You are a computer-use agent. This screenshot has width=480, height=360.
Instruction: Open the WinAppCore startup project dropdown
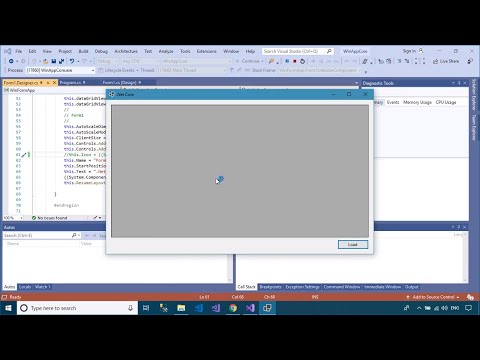[x=197, y=61]
